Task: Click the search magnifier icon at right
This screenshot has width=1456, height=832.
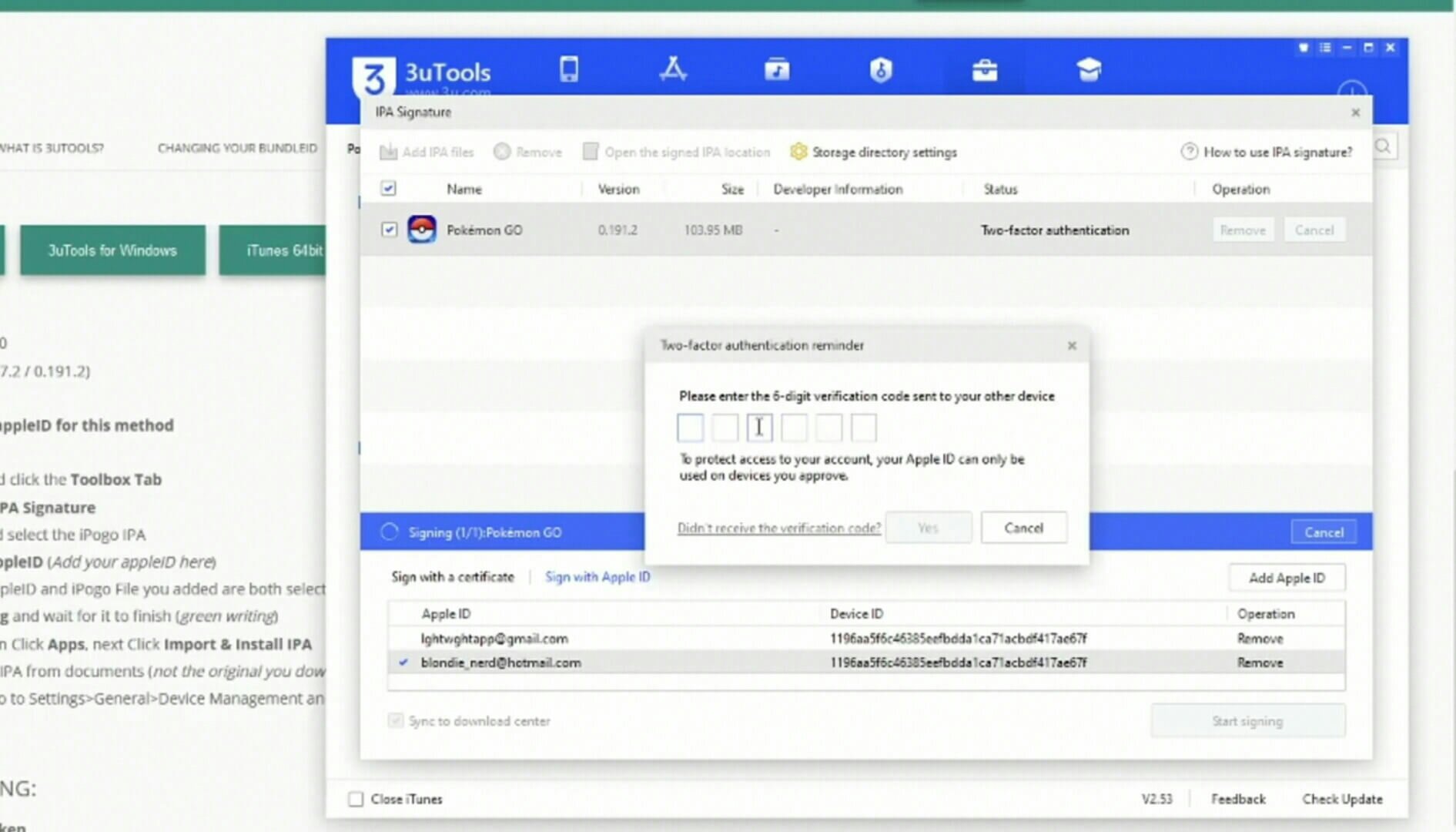Action: [1384, 146]
